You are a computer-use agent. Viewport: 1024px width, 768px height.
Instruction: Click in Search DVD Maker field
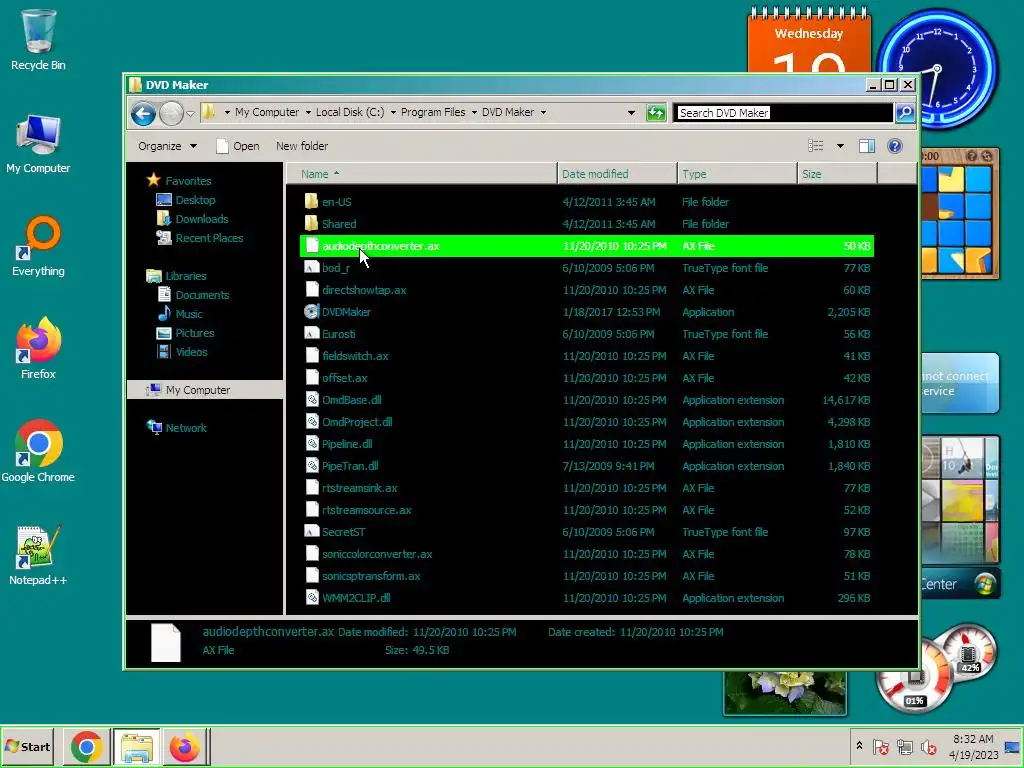(x=784, y=113)
